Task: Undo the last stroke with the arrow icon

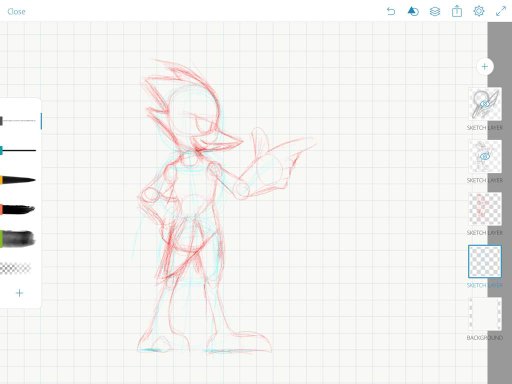Action: click(x=391, y=11)
